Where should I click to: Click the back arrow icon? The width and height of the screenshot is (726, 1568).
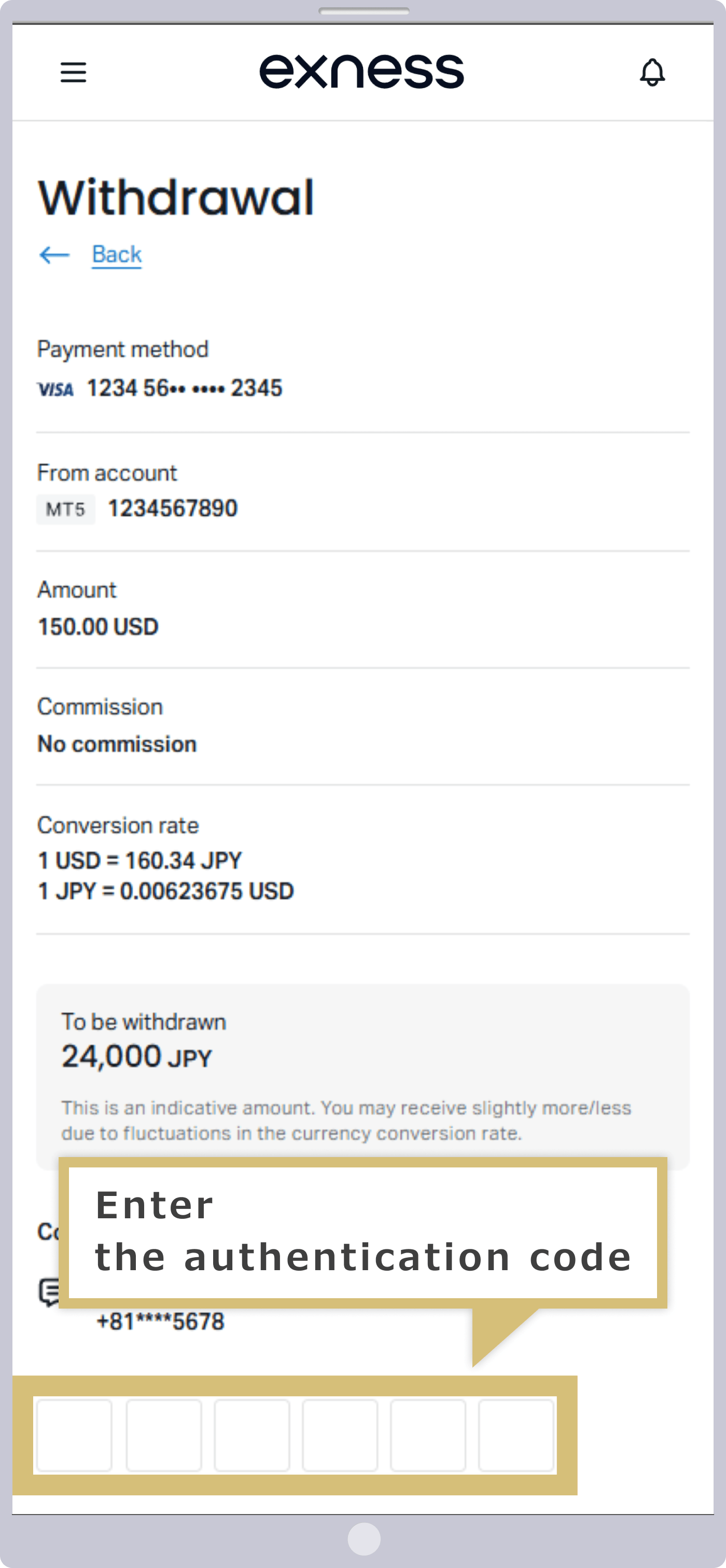[x=54, y=254]
